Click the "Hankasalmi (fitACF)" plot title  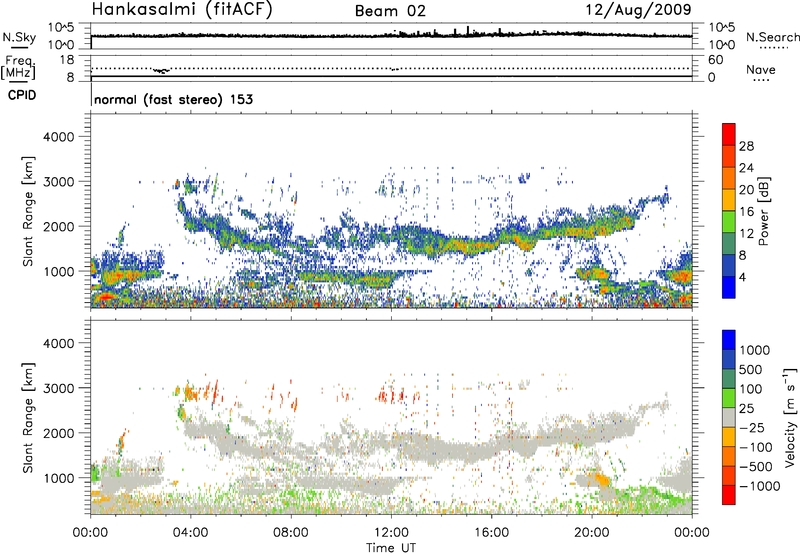click(182, 9)
